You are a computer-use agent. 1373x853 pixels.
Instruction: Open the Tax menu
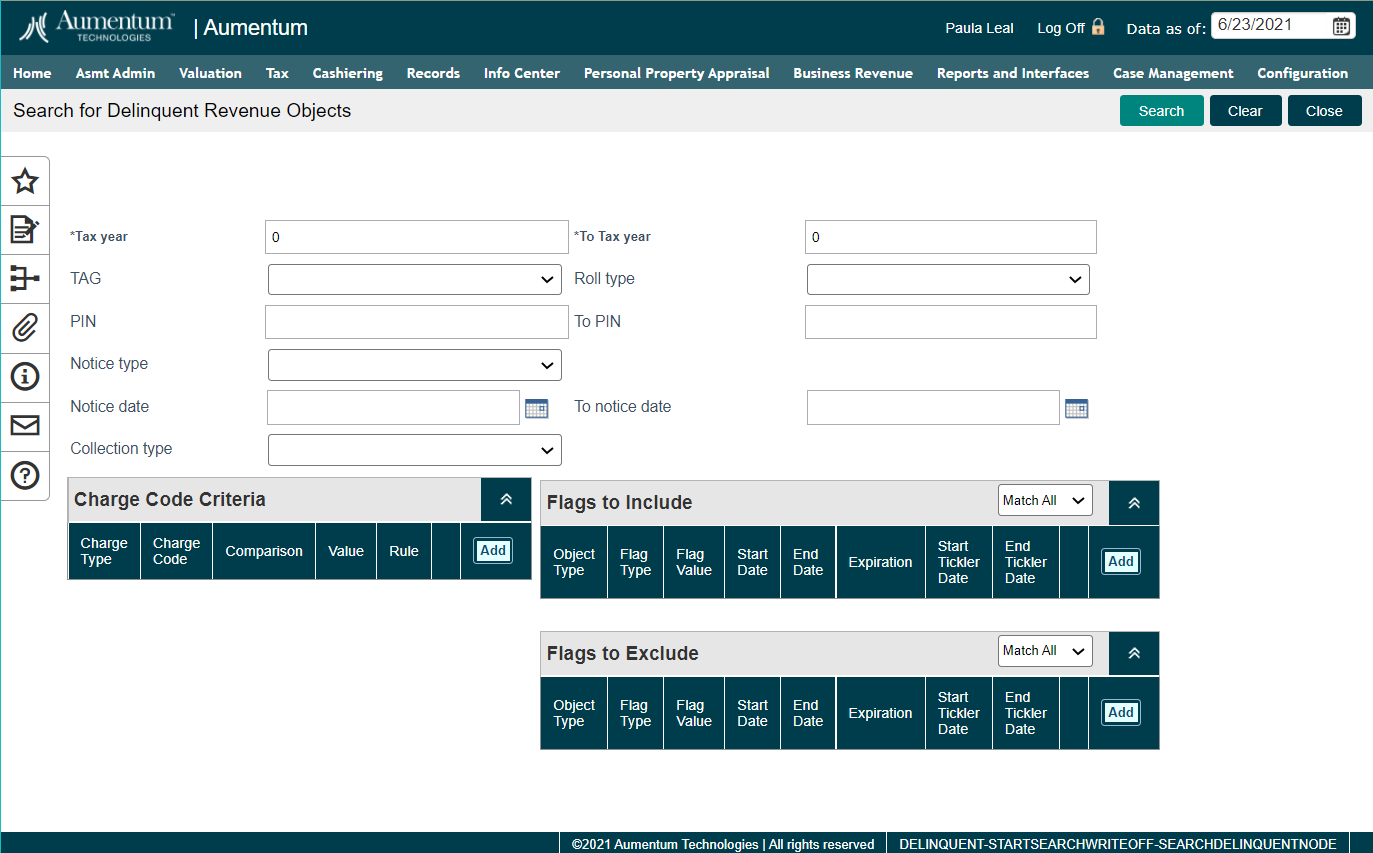[x=277, y=73]
